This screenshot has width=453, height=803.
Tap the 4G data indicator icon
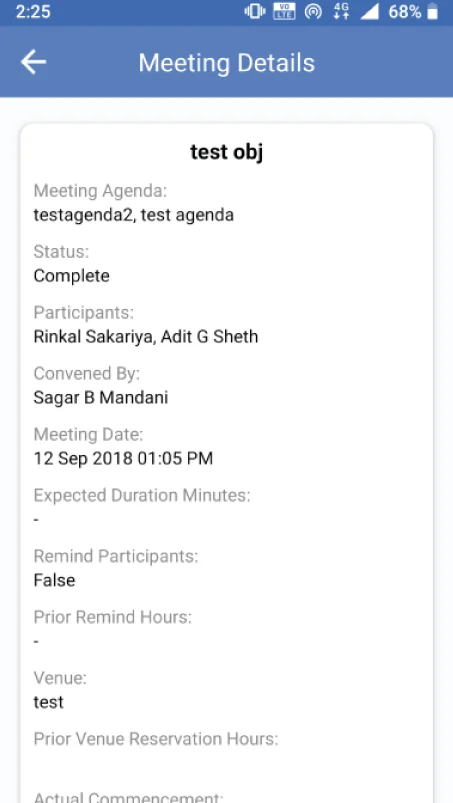(341, 11)
